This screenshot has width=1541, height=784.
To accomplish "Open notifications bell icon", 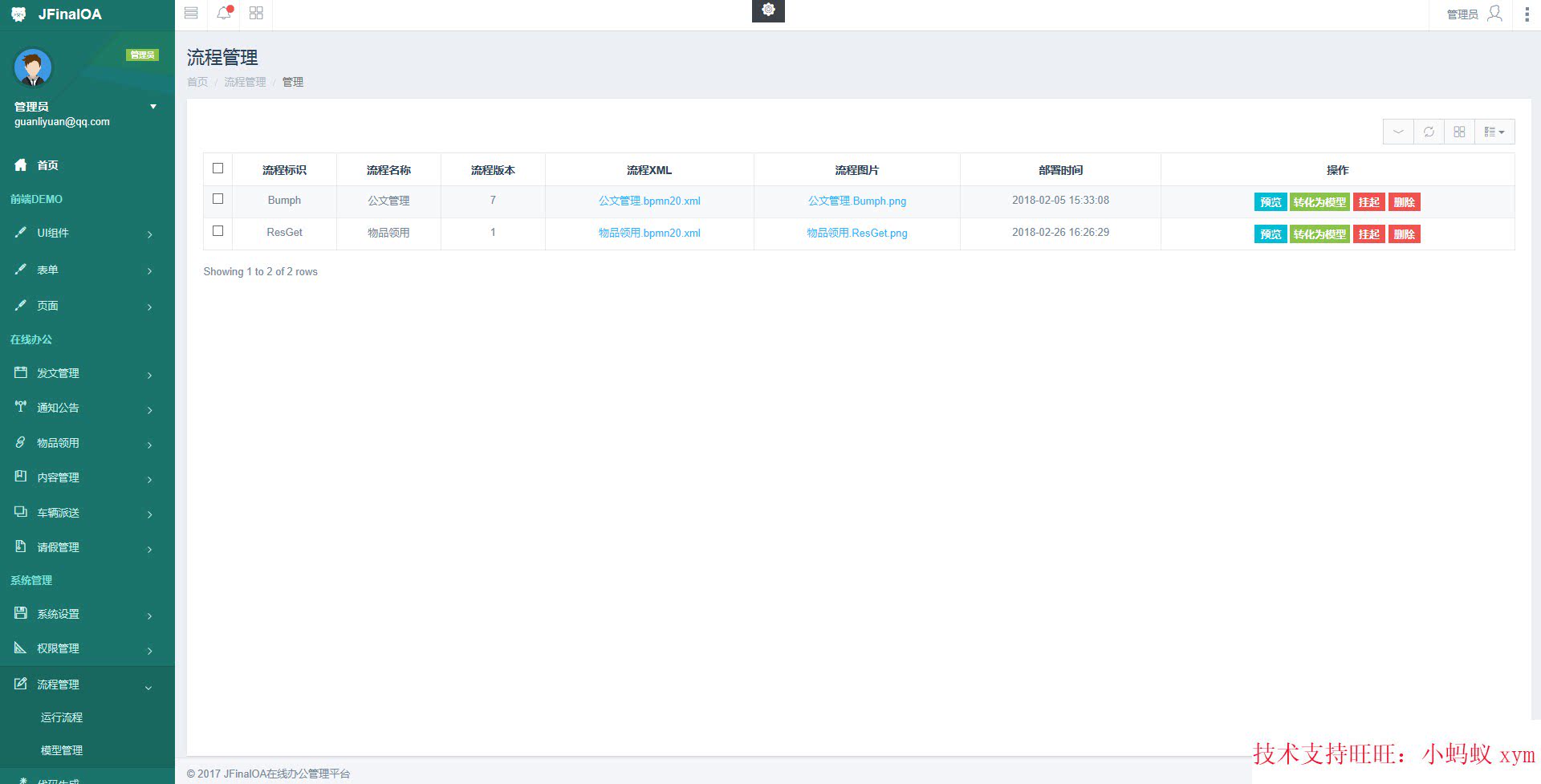I will click(x=224, y=13).
